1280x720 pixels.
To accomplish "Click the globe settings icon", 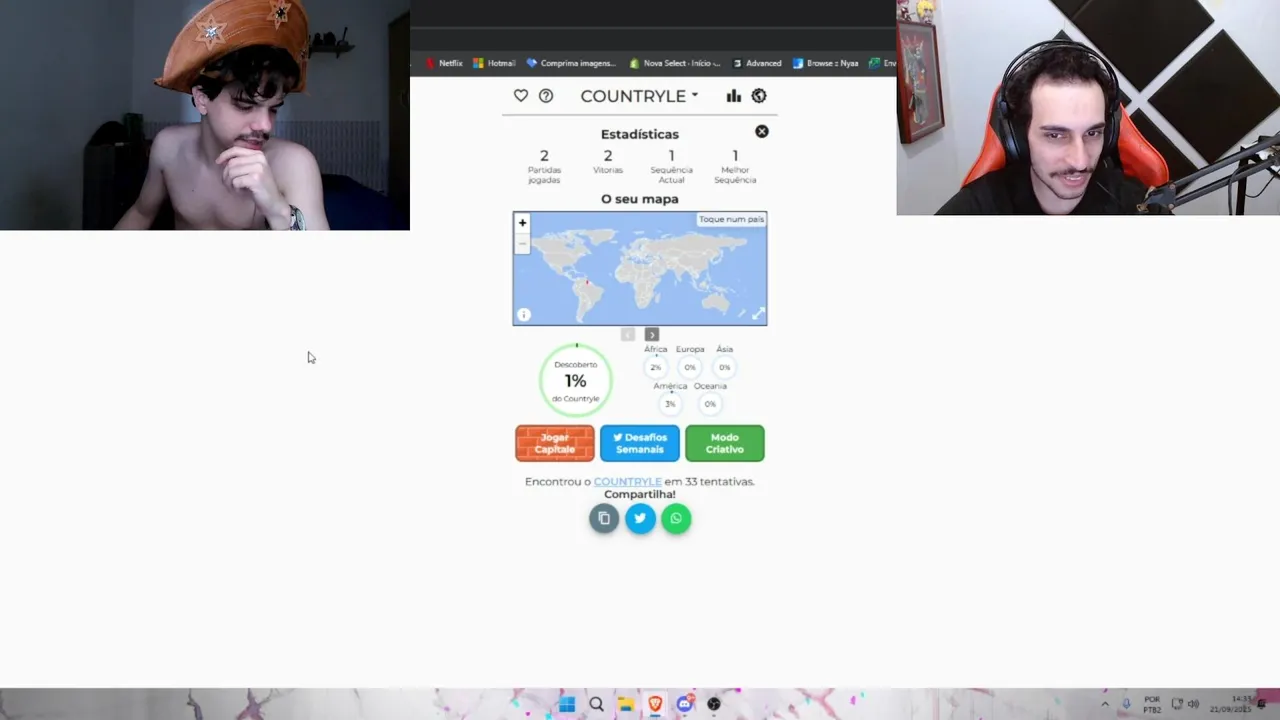I will point(759,96).
